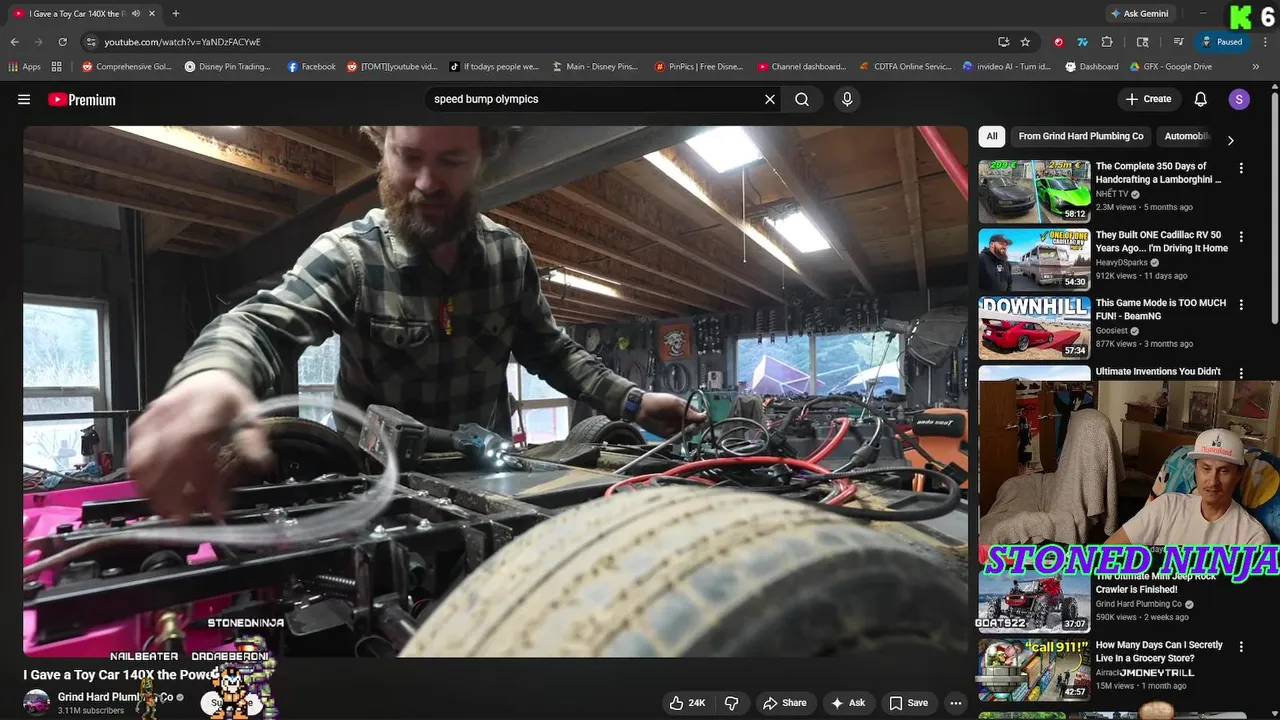
Task: Select the 'All' filter chip
Action: 992,136
